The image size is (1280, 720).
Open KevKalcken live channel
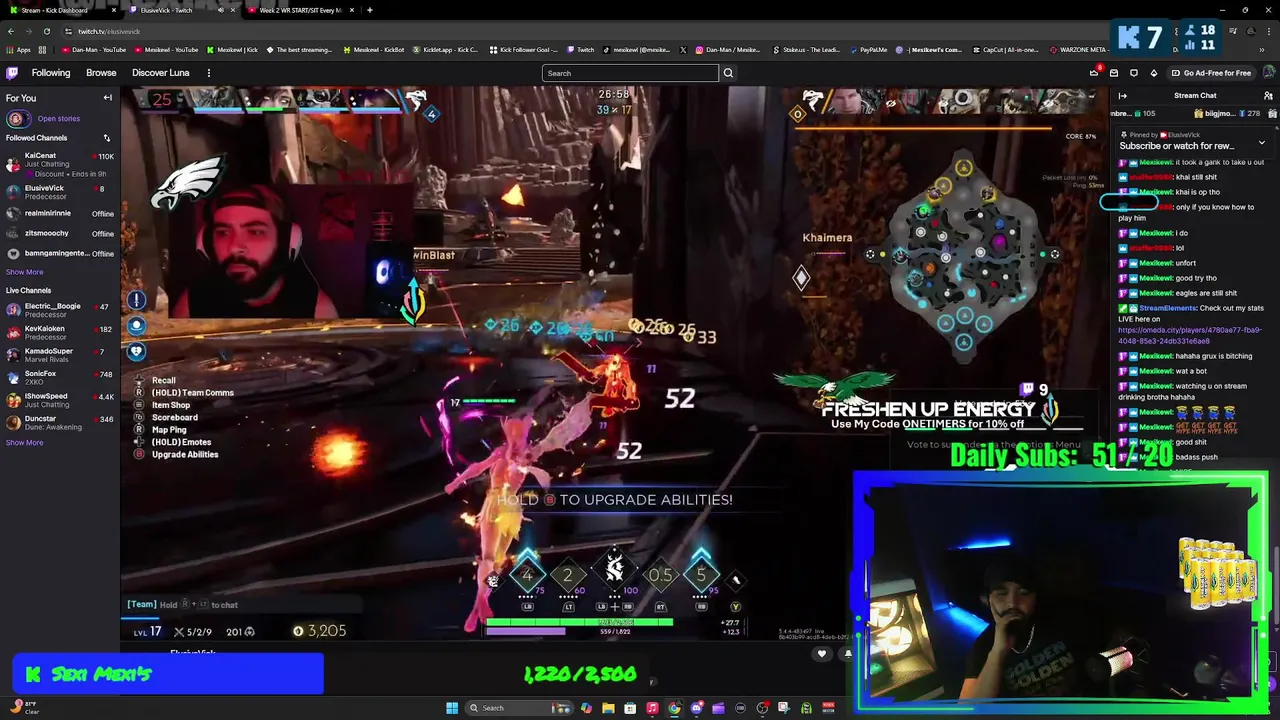click(60, 332)
